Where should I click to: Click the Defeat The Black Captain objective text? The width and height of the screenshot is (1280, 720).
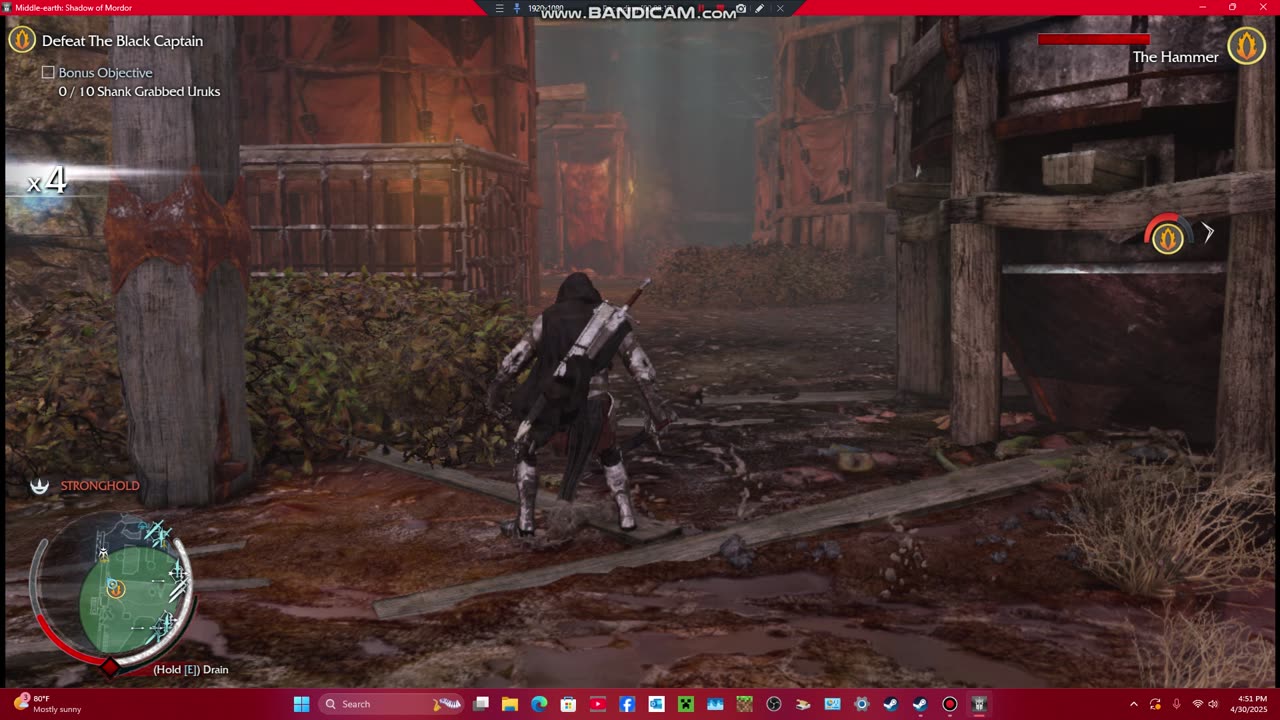click(122, 41)
